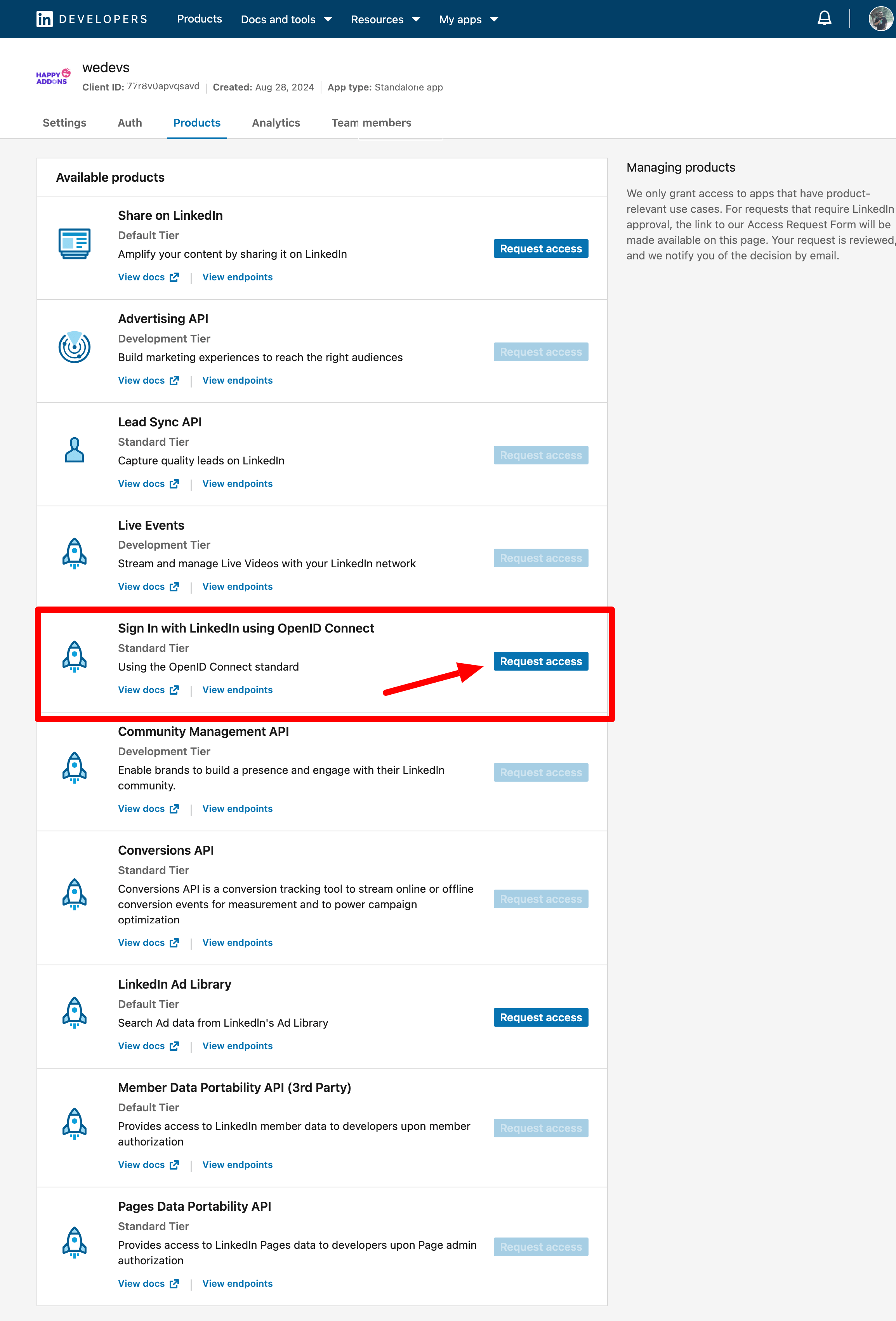Request access for Sign In with LinkedIn
This screenshot has height=1321, width=896.
(541, 661)
